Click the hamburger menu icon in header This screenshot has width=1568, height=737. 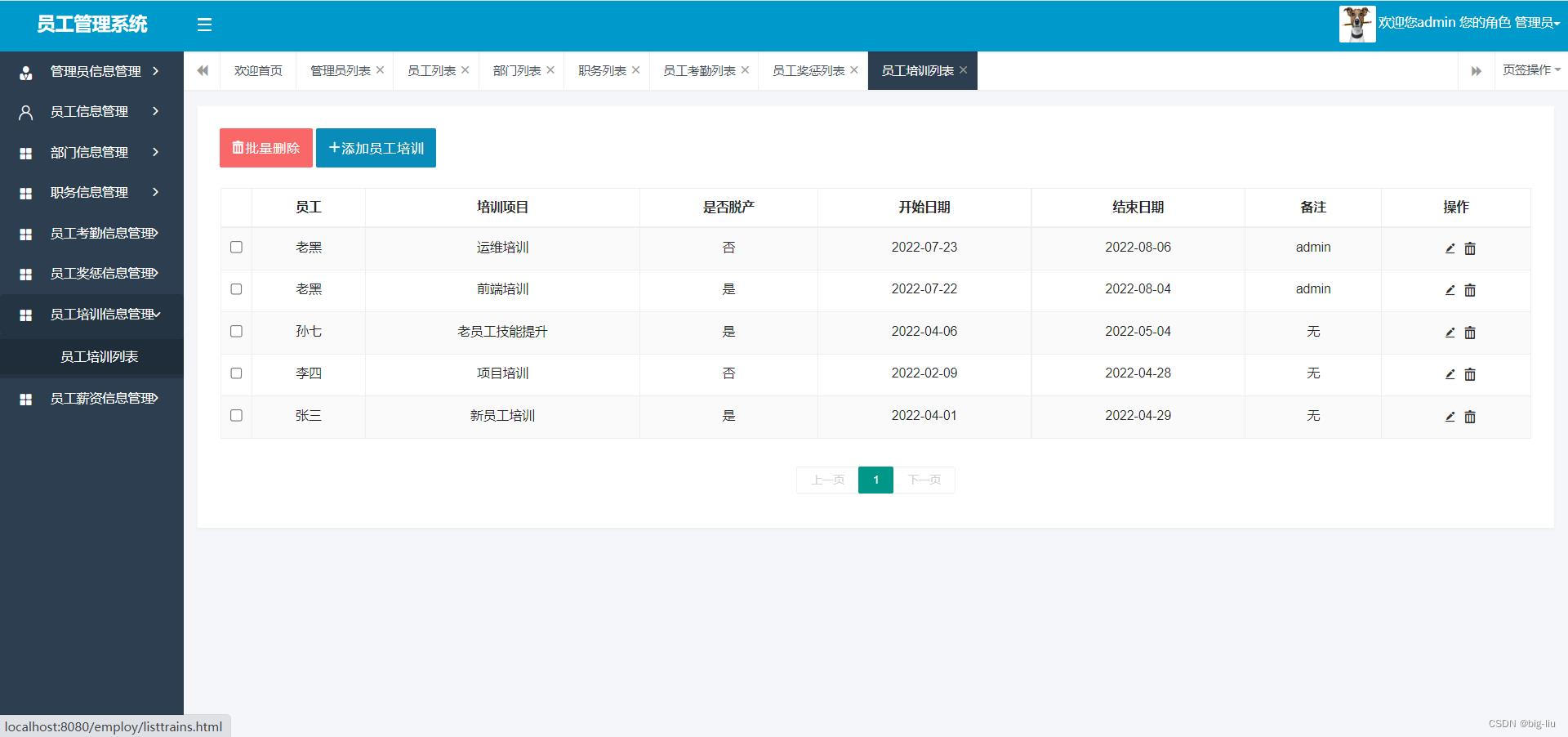coord(204,25)
